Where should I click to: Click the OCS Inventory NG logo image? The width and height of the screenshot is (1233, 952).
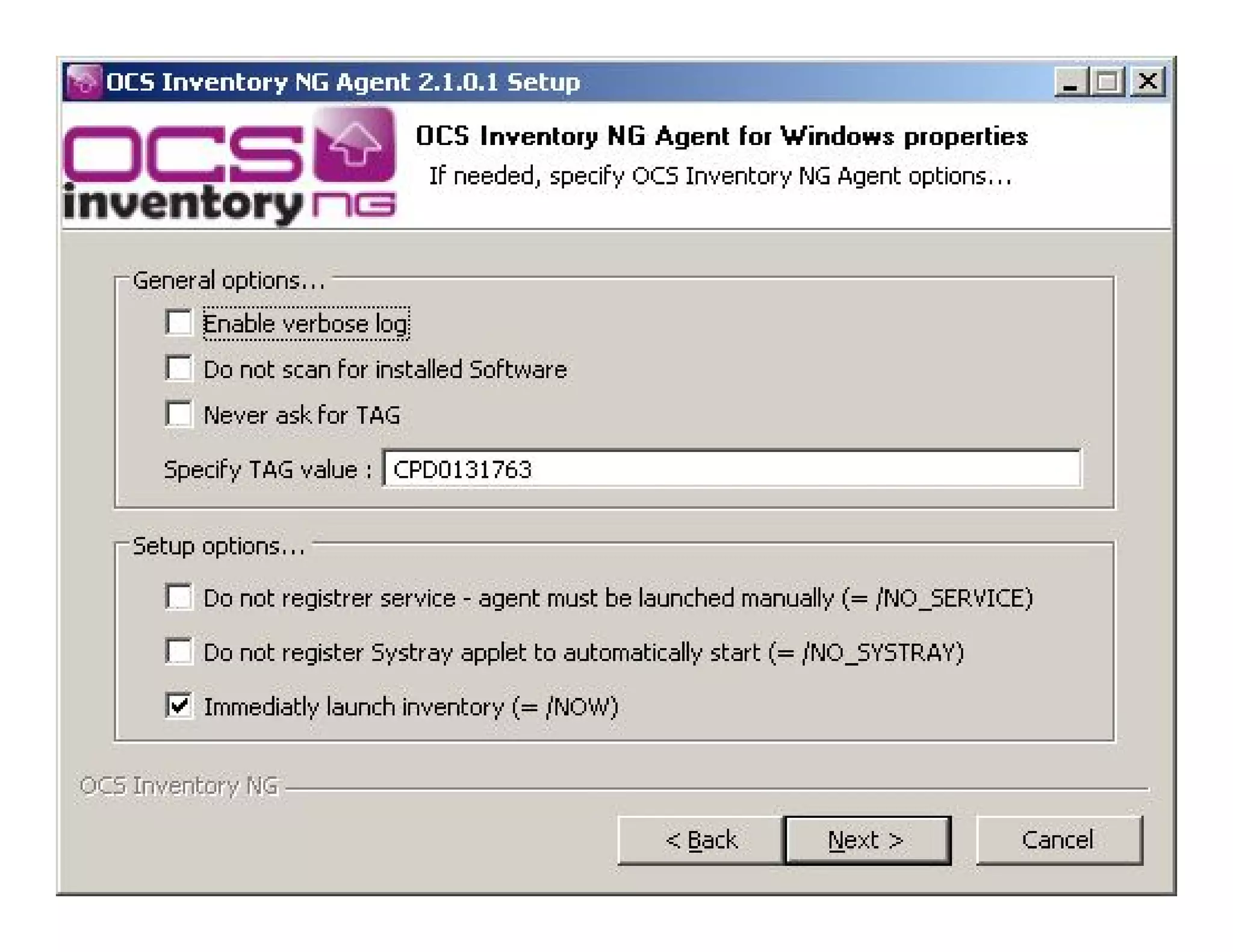click(229, 167)
